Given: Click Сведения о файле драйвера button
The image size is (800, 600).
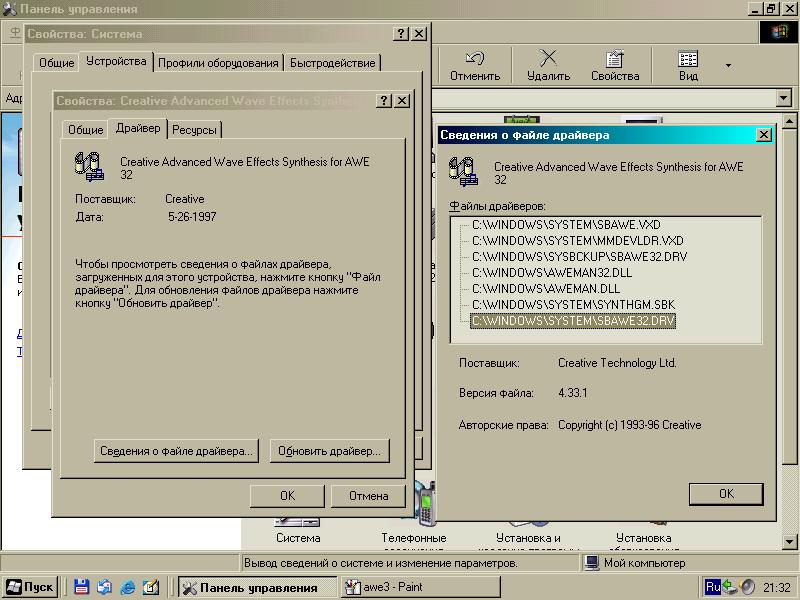Looking at the screenshot, I should click(x=176, y=451).
